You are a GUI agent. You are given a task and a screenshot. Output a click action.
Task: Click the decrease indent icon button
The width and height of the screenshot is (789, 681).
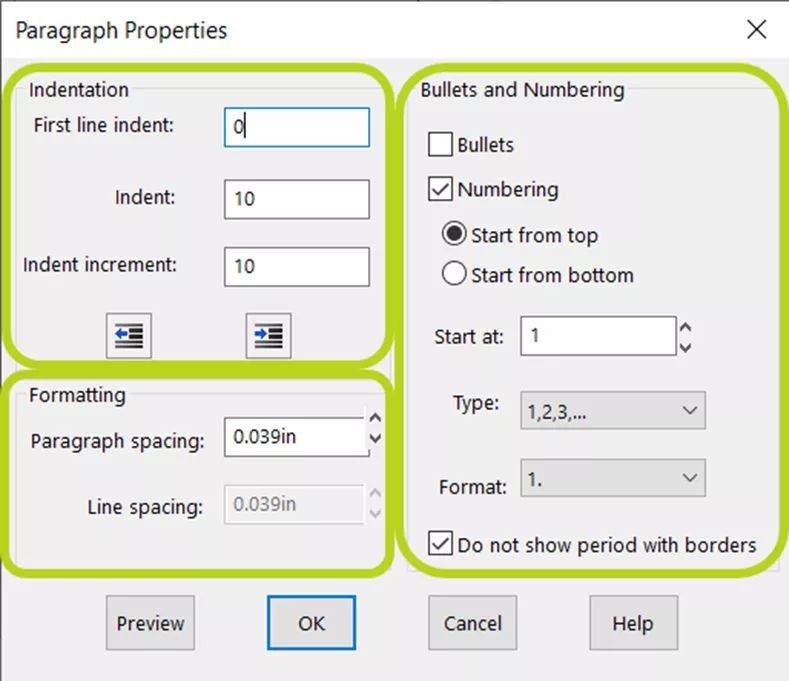[x=129, y=336]
